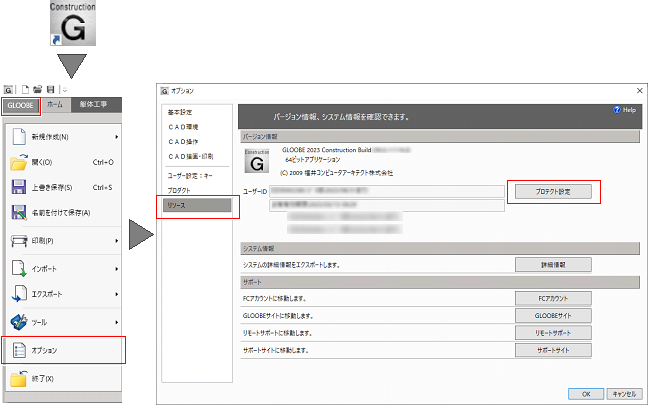648x405 pixels.
Task: Click the blank page icon beside 新規作成
Action: pos(19,137)
